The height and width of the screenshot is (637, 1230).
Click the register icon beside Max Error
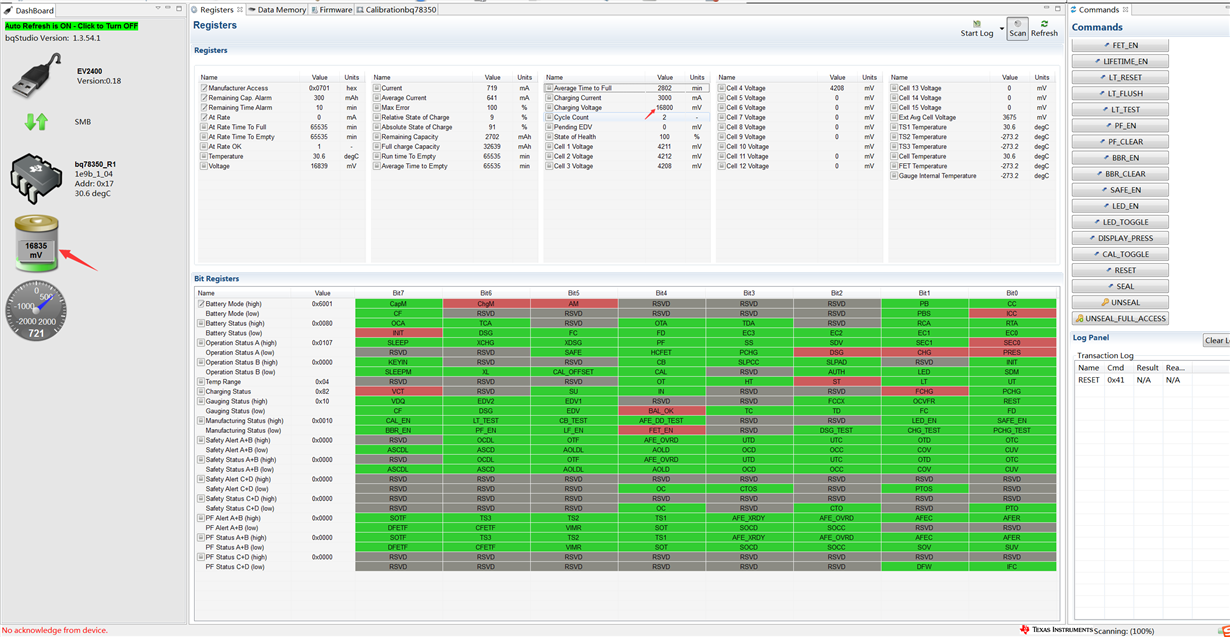tap(377, 108)
